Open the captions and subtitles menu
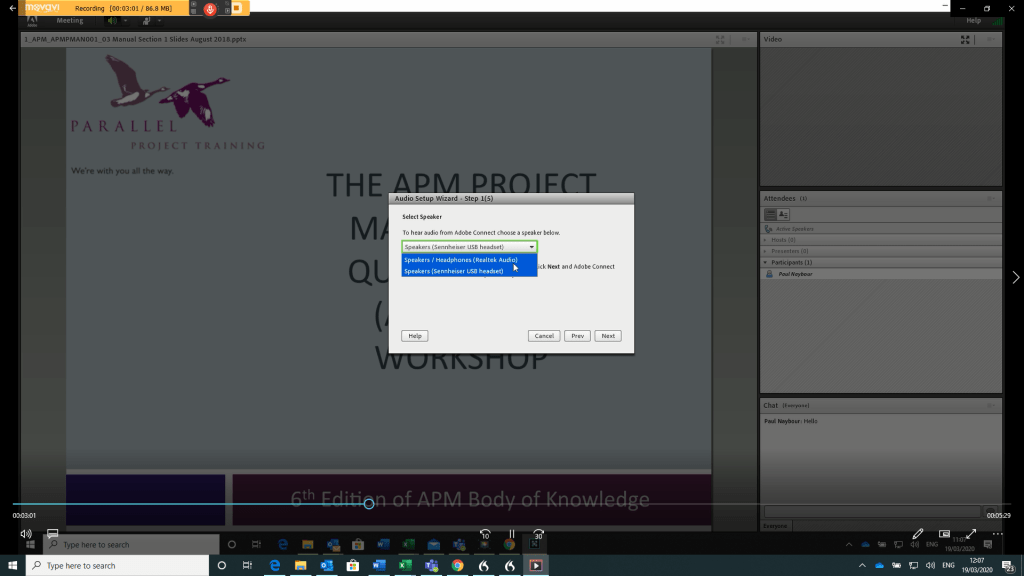This screenshot has height=576, width=1024. point(53,534)
